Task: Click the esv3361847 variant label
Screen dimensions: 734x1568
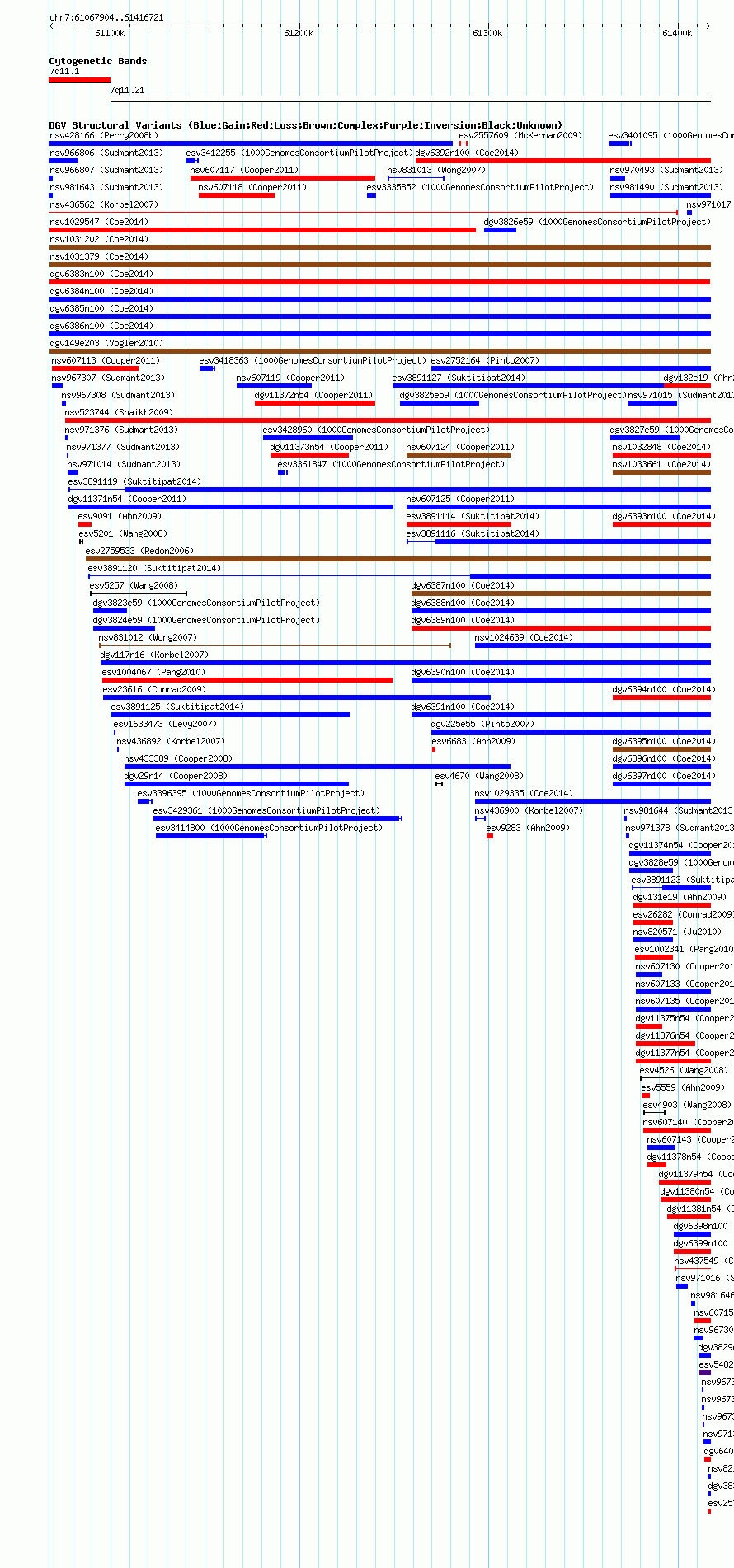Action: (391, 464)
